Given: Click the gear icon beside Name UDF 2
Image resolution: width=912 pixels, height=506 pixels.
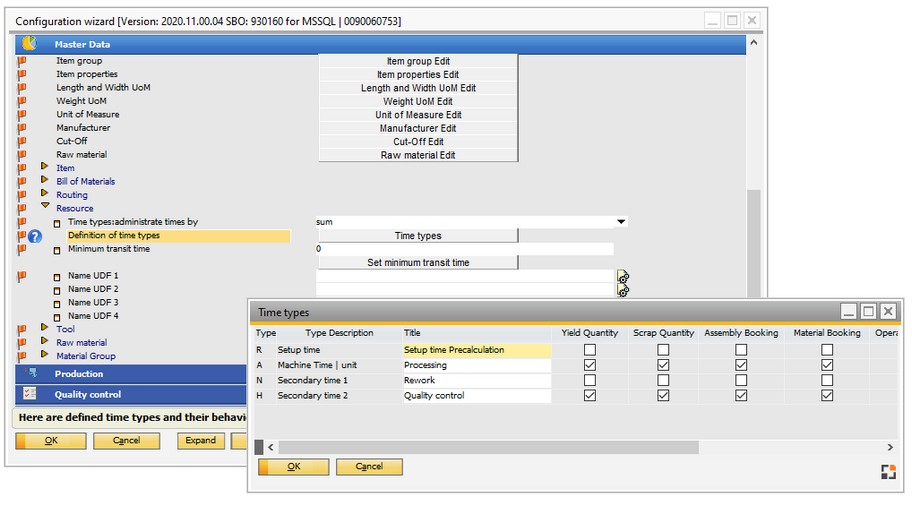Looking at the screenshot, I should coord(623,290).
